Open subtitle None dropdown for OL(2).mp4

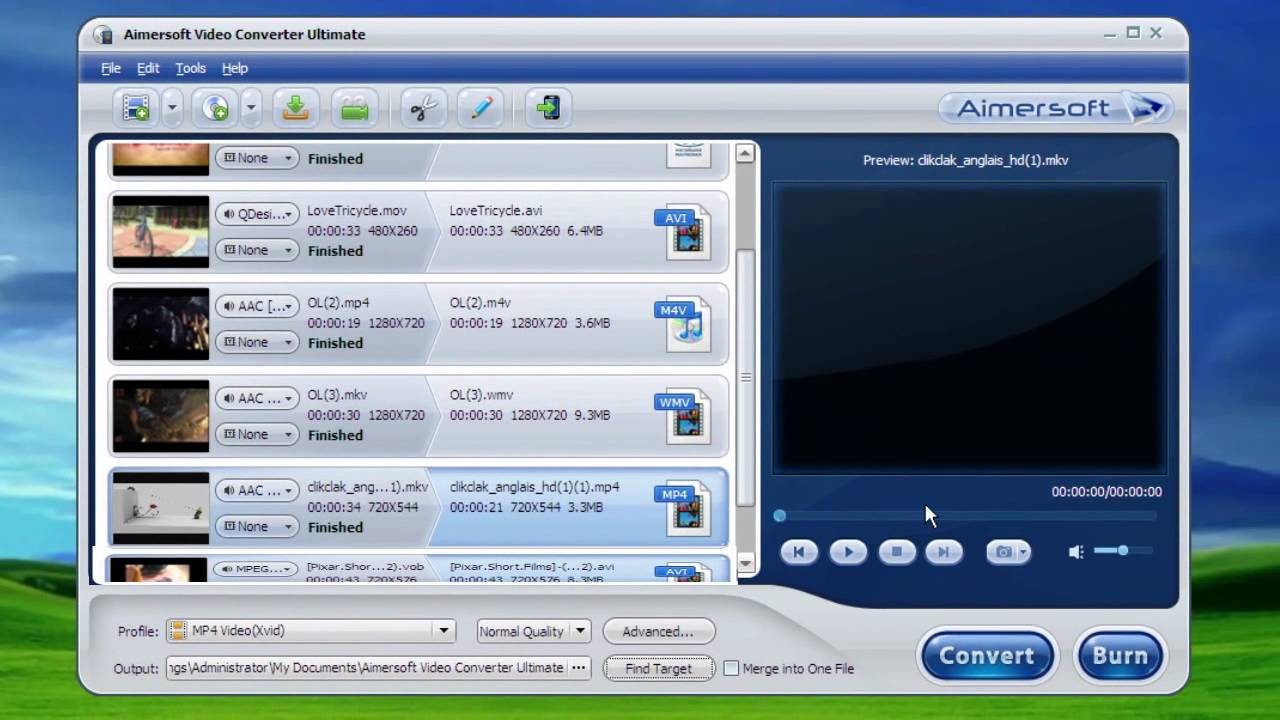(x=257, y=342)
